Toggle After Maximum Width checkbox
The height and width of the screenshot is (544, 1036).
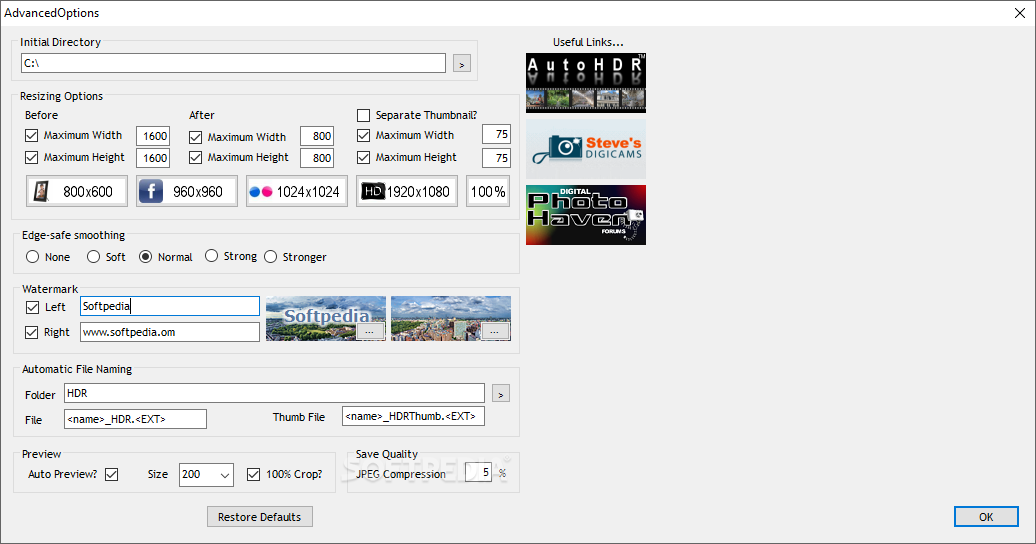(196, 137)
